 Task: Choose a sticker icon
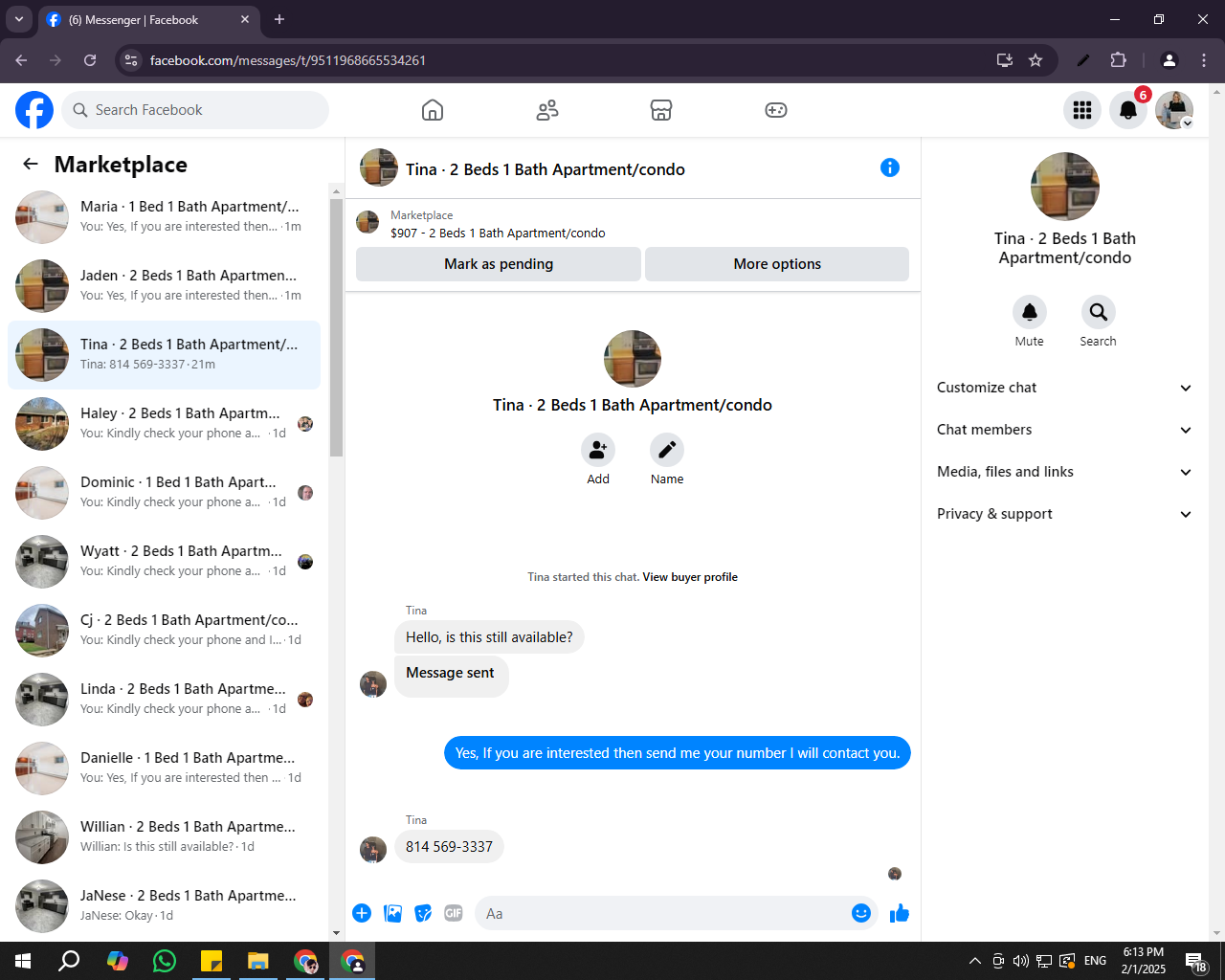point(423,913)
